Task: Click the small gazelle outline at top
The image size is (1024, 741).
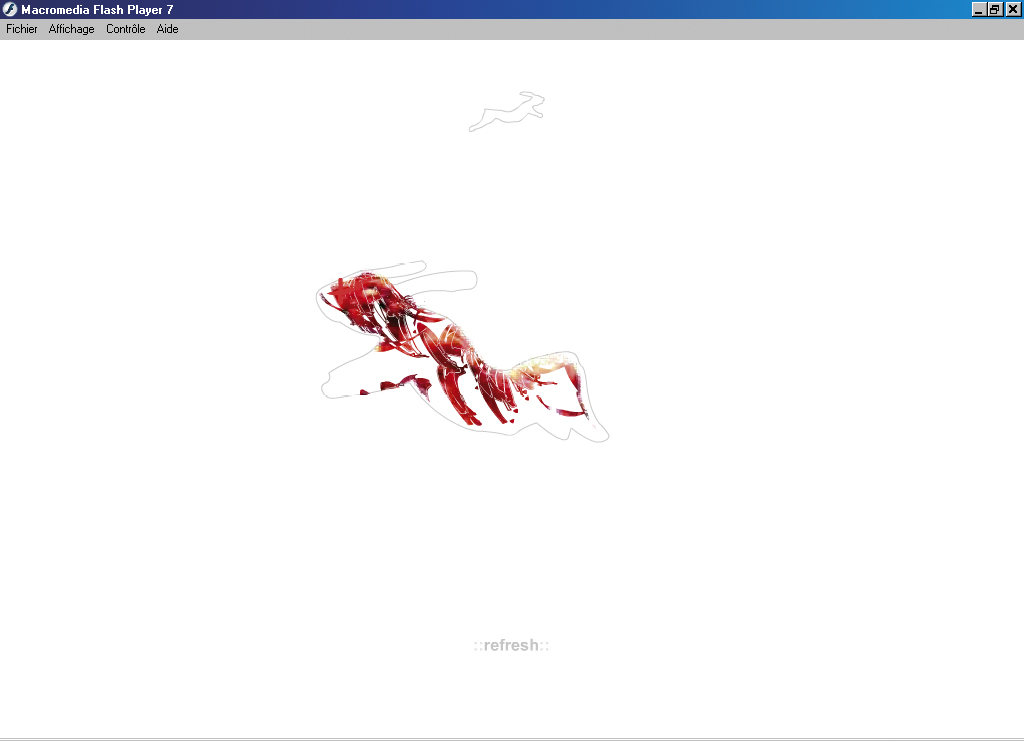Action: [x=507, y=112]
